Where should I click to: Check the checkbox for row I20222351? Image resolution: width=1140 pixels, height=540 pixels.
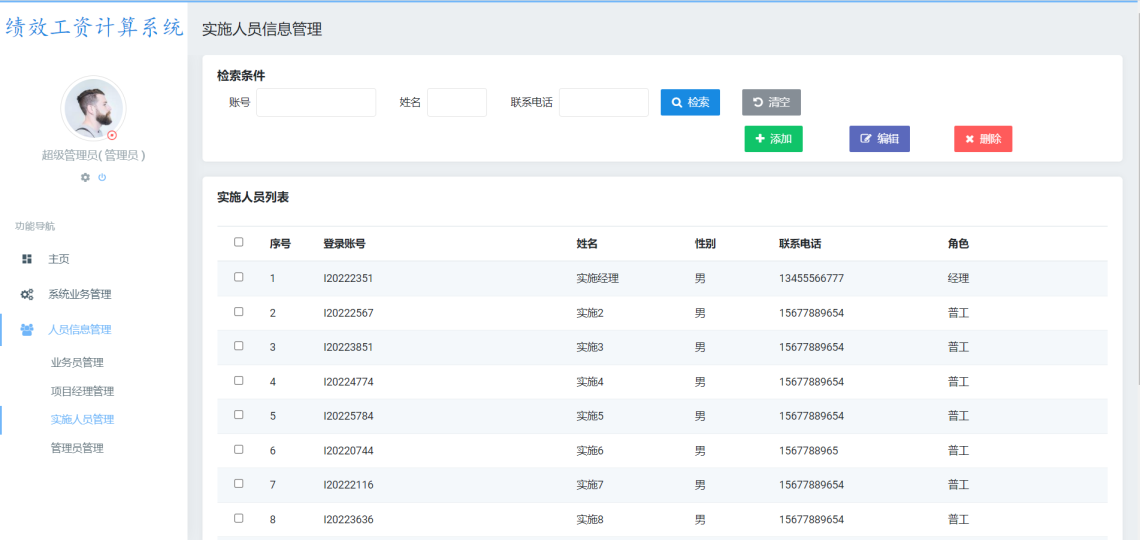click(238, 277)
